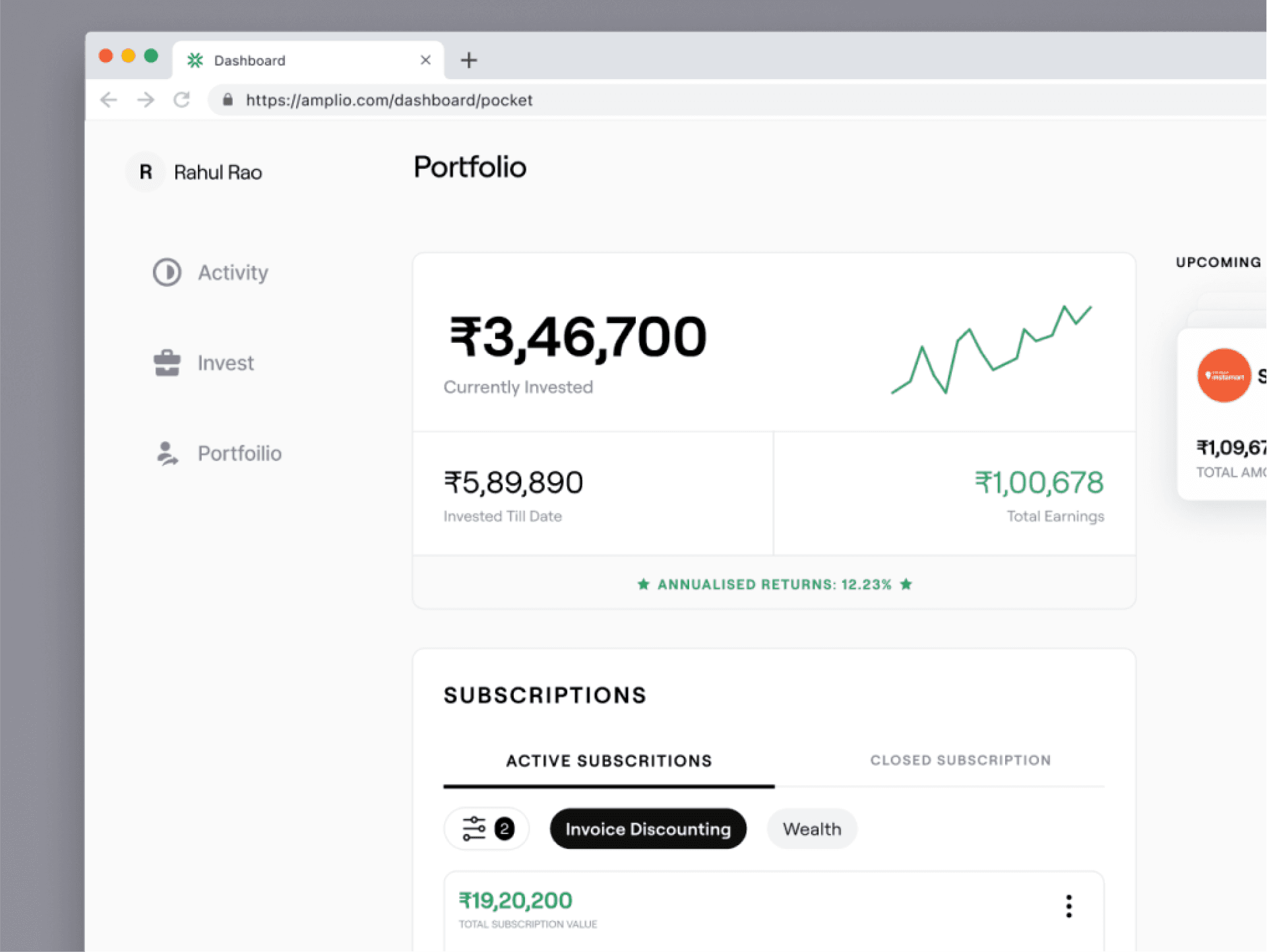Click the Rahul Rao profile avatar
Image resolution: width=1267 pixels, height=952 pixels.
click(146, 172)
